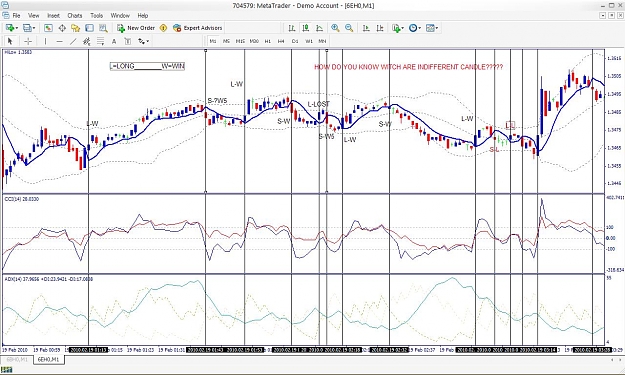The image size is (625, 375).
Task: Switch to the 6BH0,M1 chart tab
Action: click(x=17, y=359)
